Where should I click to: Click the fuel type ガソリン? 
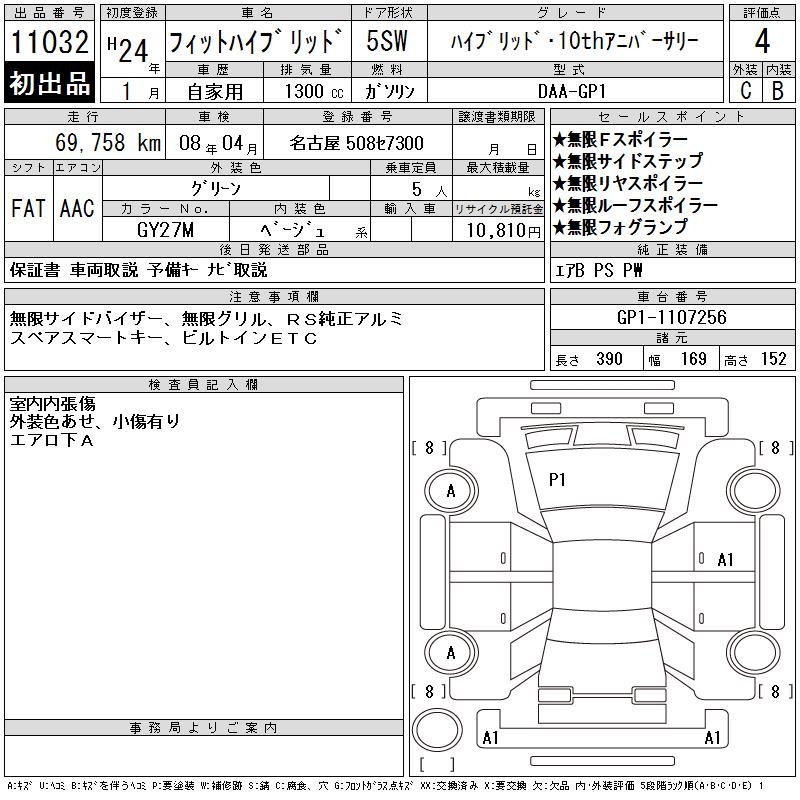pos(389,91)
